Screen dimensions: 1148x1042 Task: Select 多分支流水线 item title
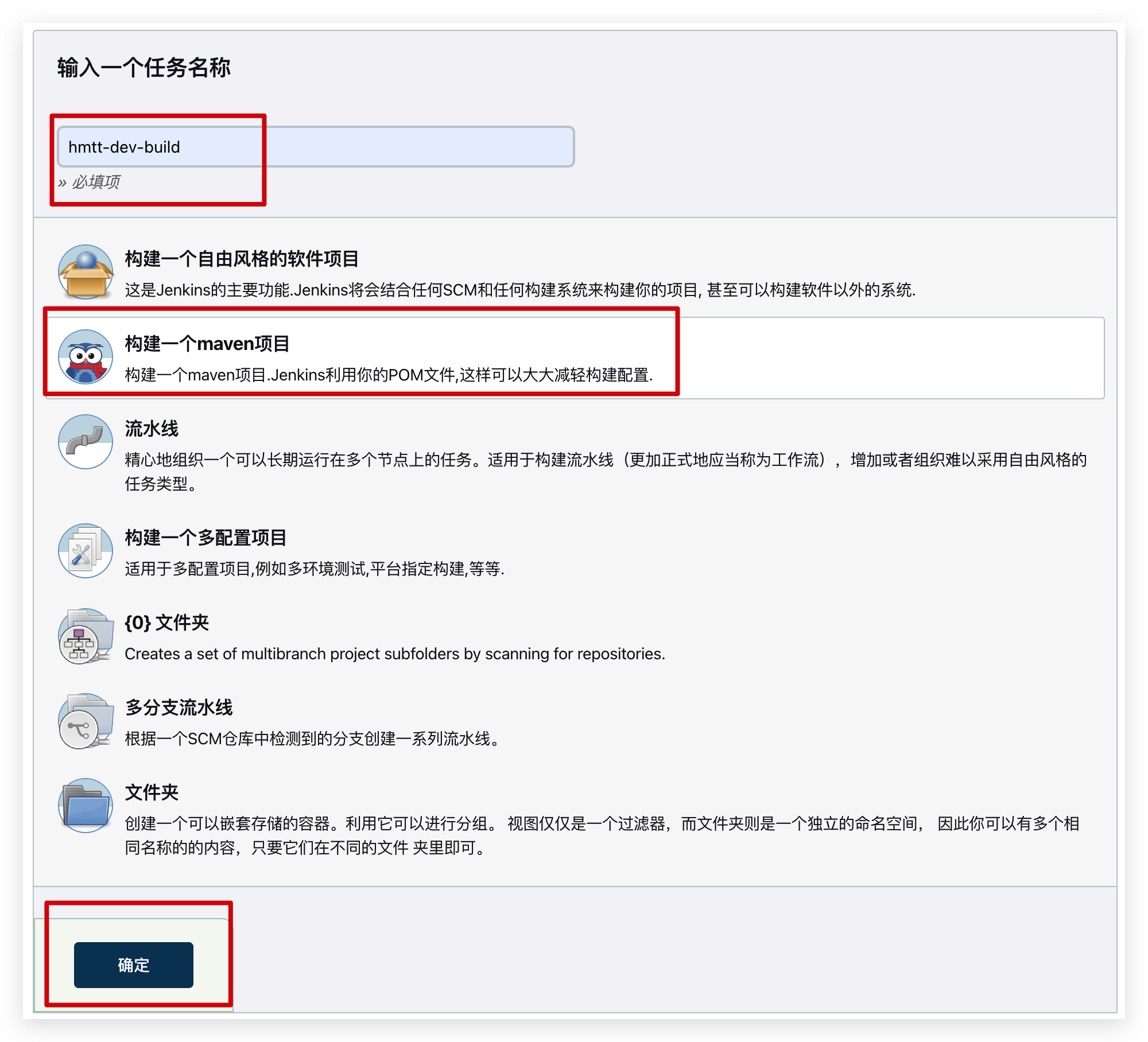[x=179, y=707]
